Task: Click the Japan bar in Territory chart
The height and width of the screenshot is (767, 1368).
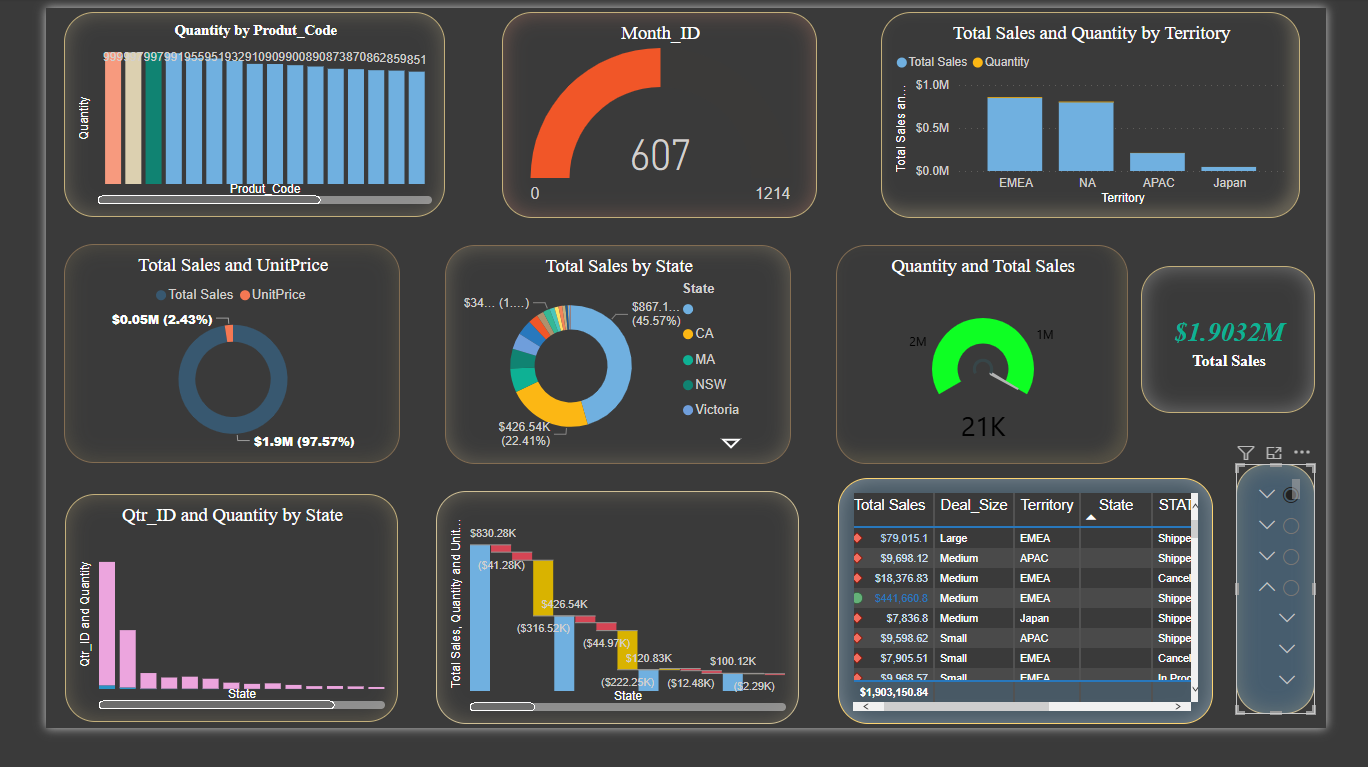Action: coord(1228,169)
